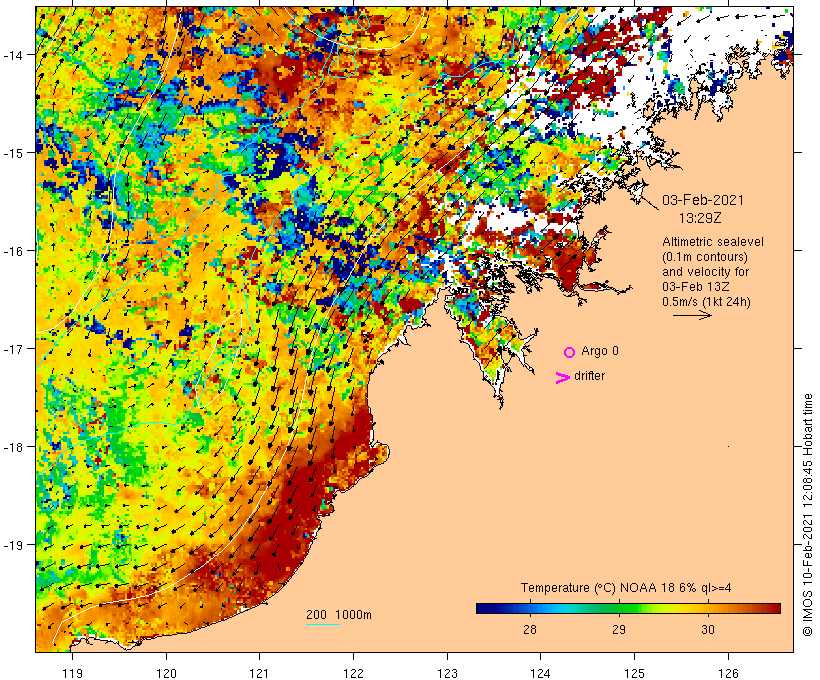Click the '(0.1m contours)' text
The image size is (820, 680).
pos(705,257)
